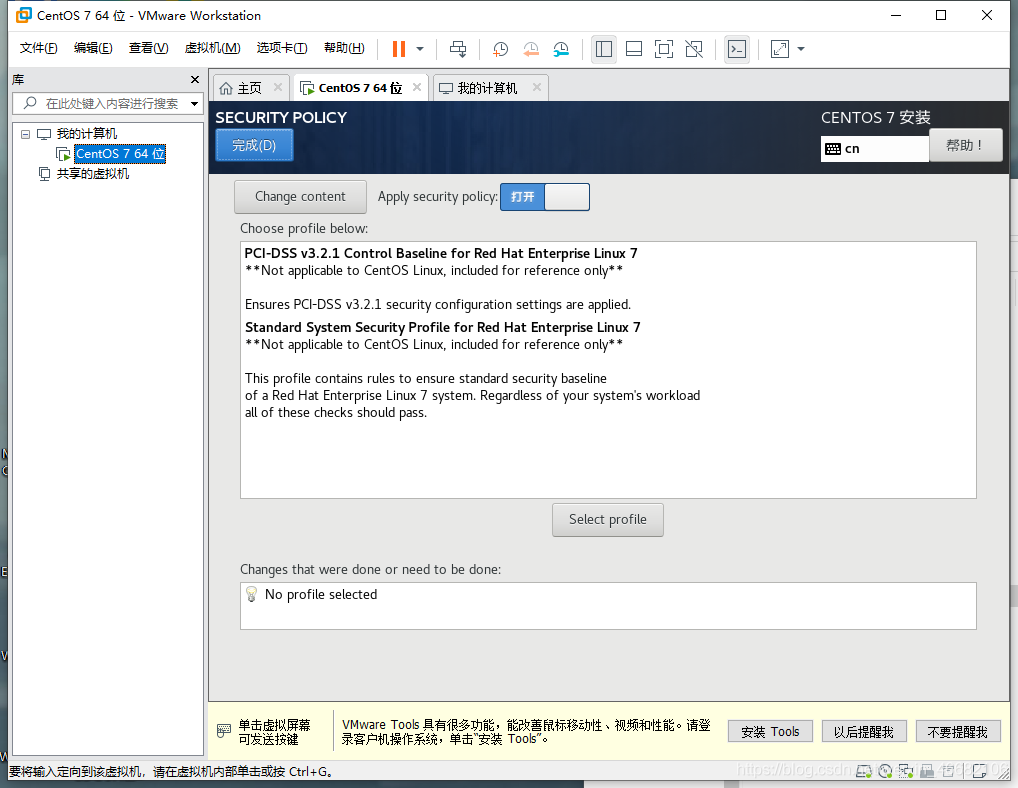Close the 库 library panel
Image resolution: width=1018 pixels, height=788 pixels.
pyautogui.click(x=195, y=79)
